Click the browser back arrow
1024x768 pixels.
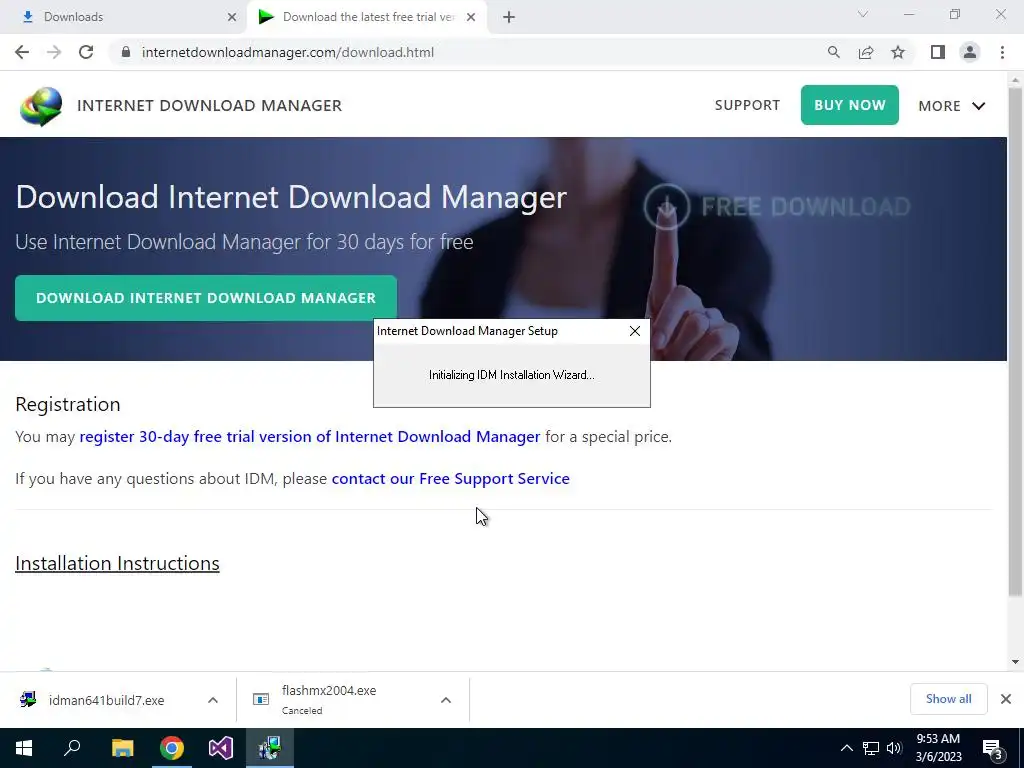pos(22,52)
